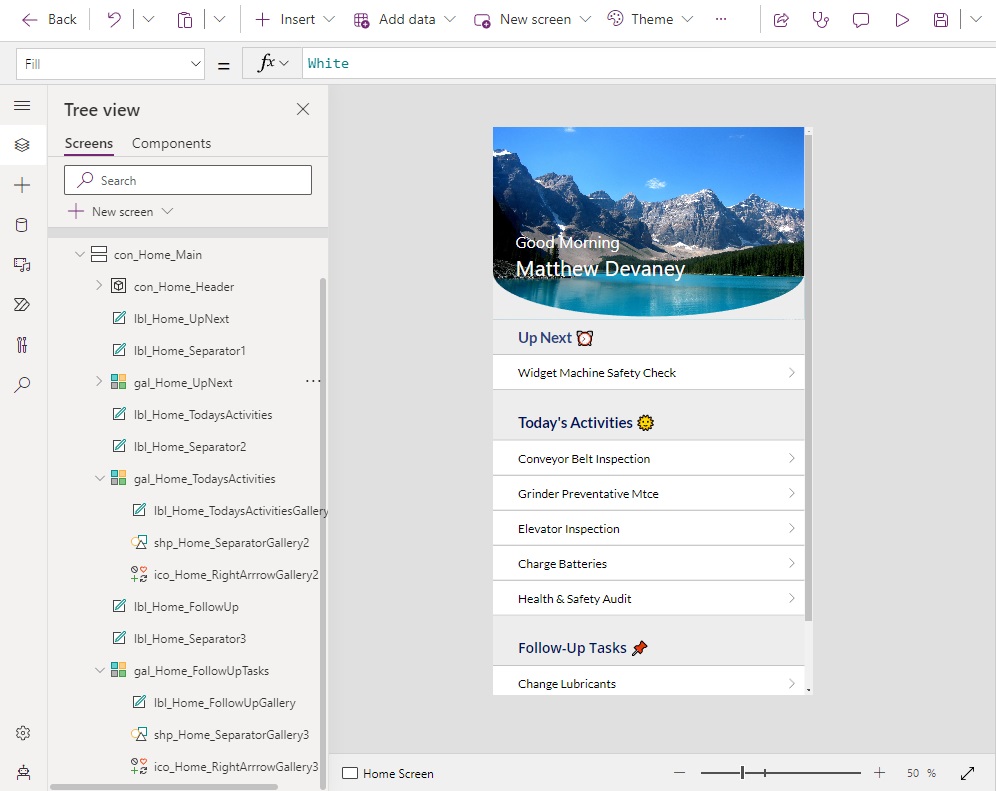Click Home Screen label in status bar

point(398,773)
